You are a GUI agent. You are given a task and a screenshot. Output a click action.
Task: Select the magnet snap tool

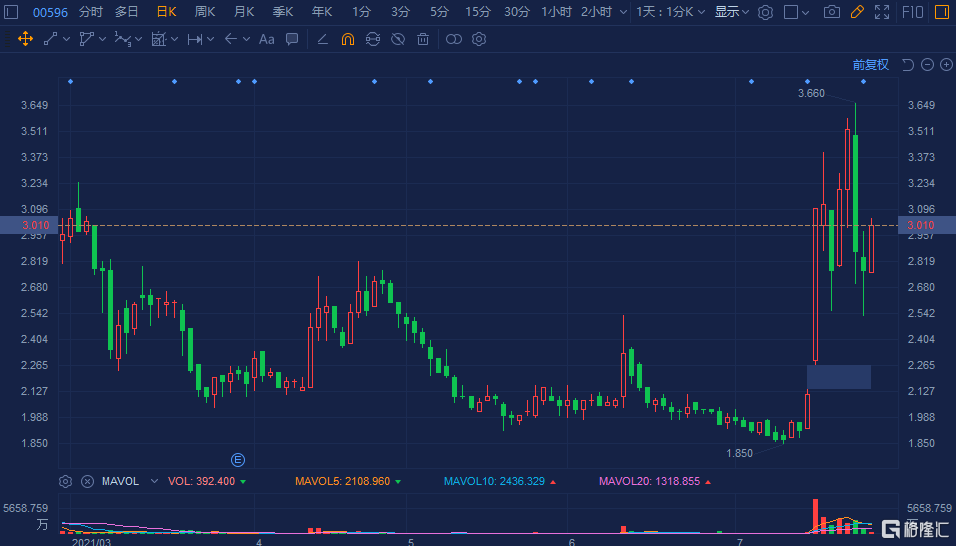tap(347, 39)
